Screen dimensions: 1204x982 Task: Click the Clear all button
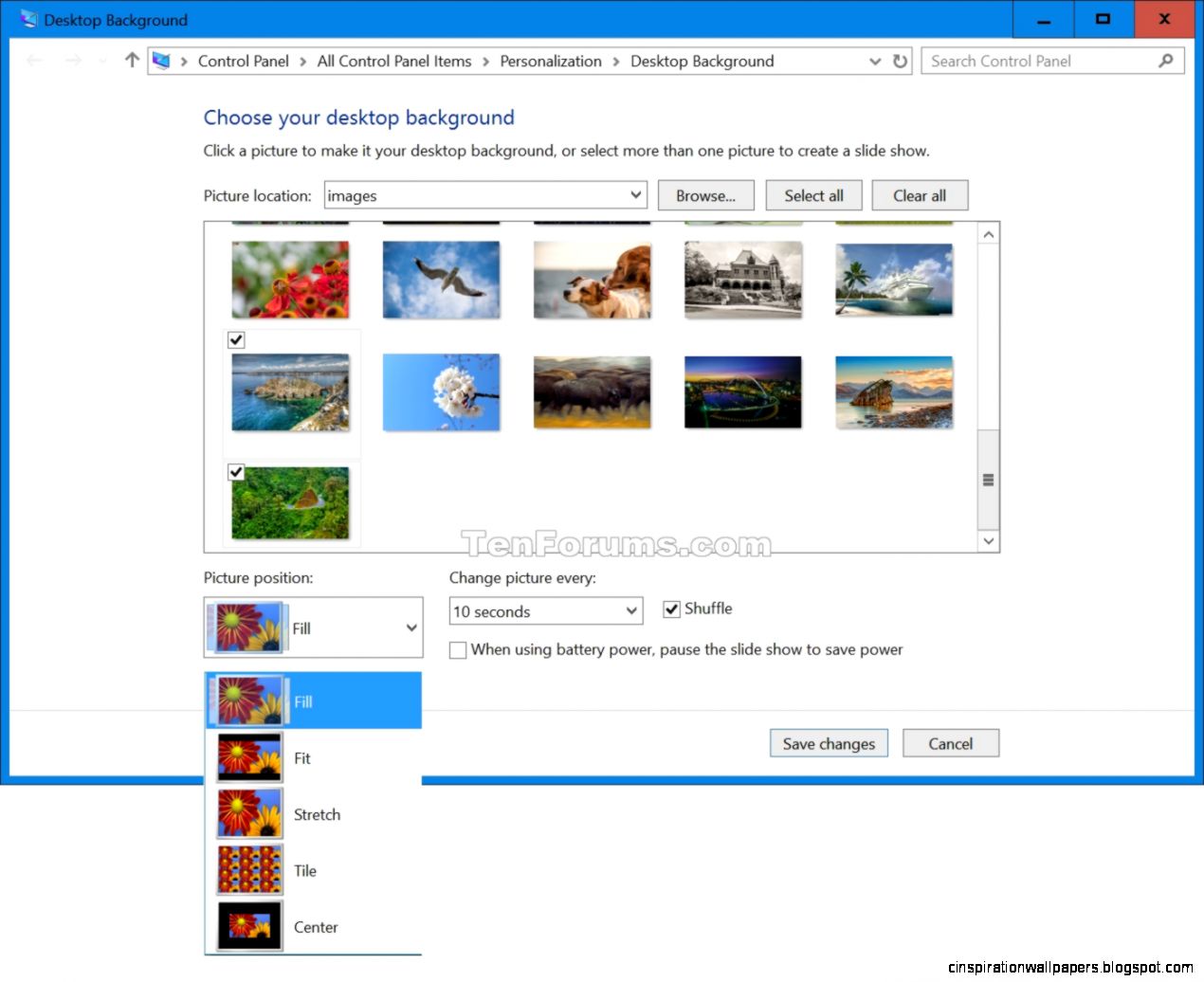(920, 195)
